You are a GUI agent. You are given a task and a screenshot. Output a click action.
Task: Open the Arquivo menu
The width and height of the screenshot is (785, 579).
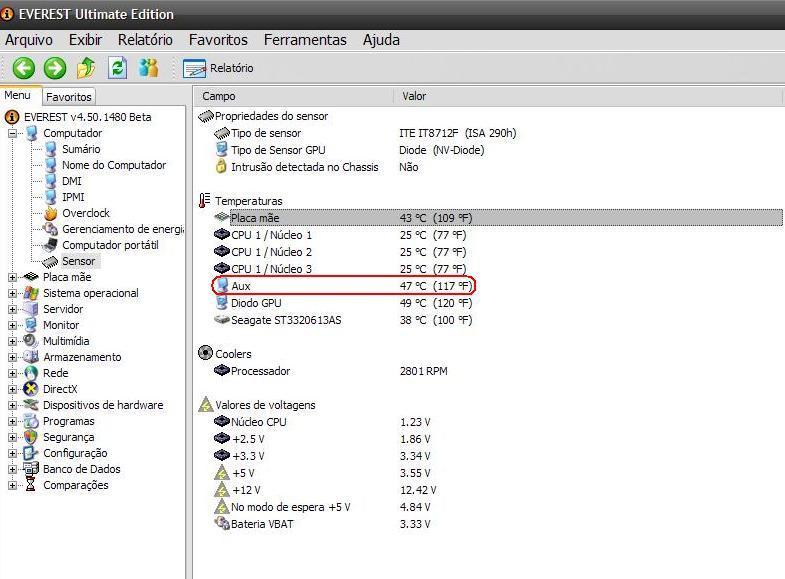pos(29,40)
